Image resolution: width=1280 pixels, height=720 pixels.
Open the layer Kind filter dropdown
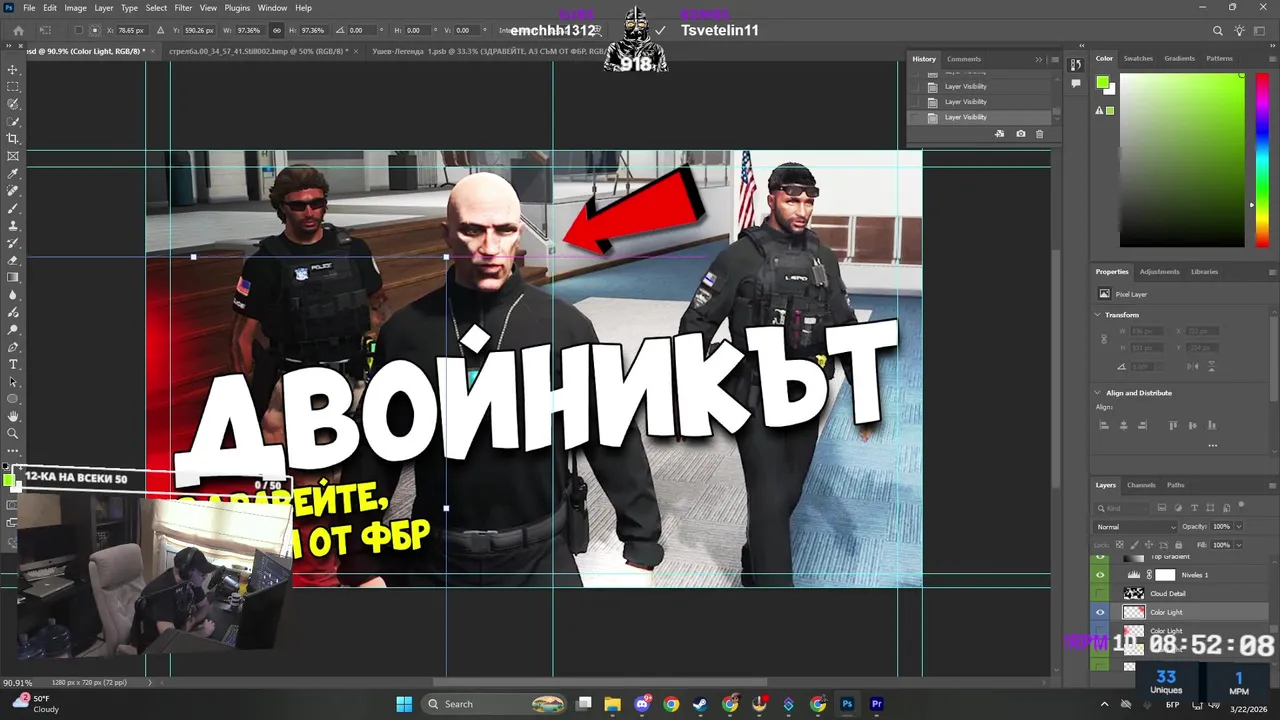click(1122, 508)
